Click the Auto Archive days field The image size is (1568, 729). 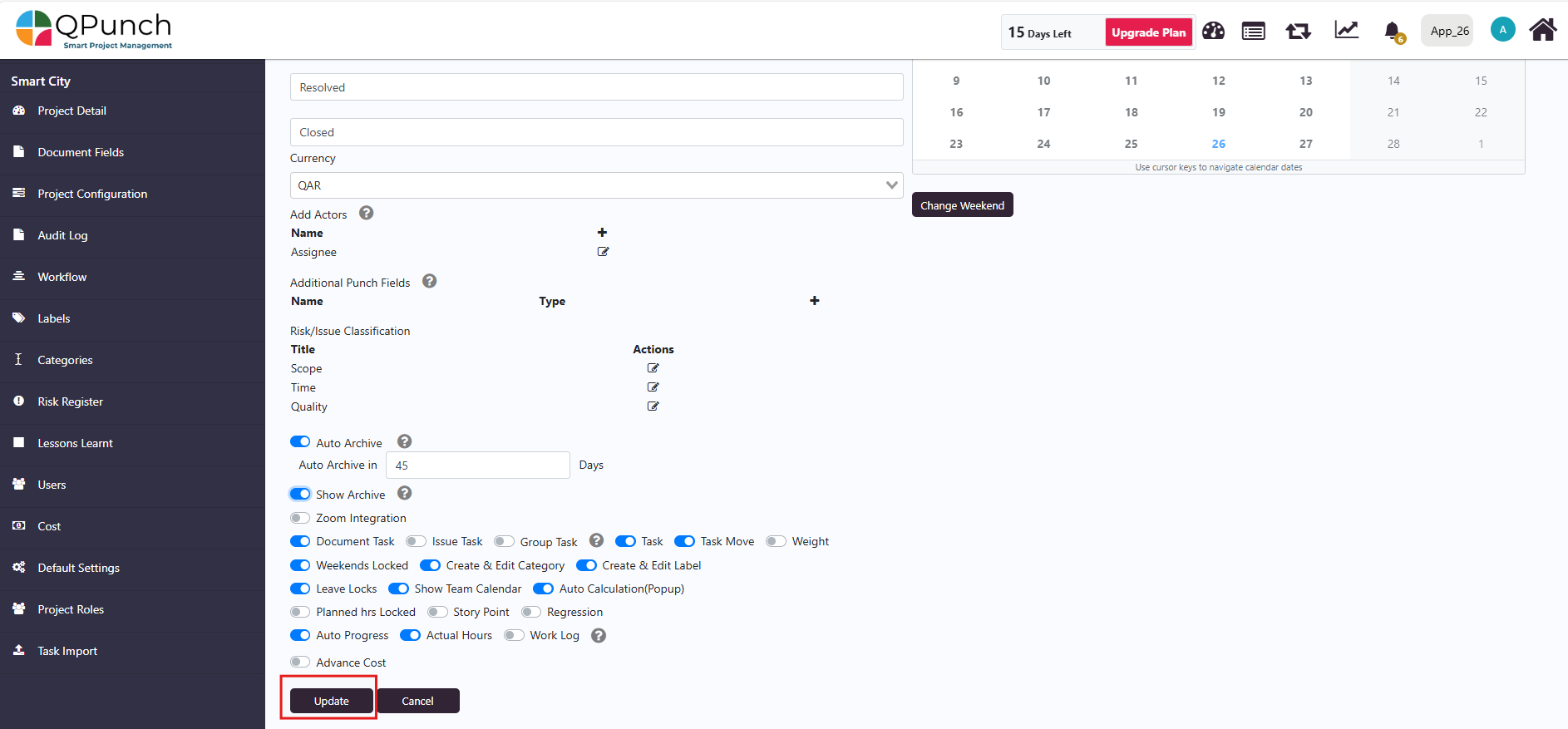pyautogui.click(x=478, y=465)
